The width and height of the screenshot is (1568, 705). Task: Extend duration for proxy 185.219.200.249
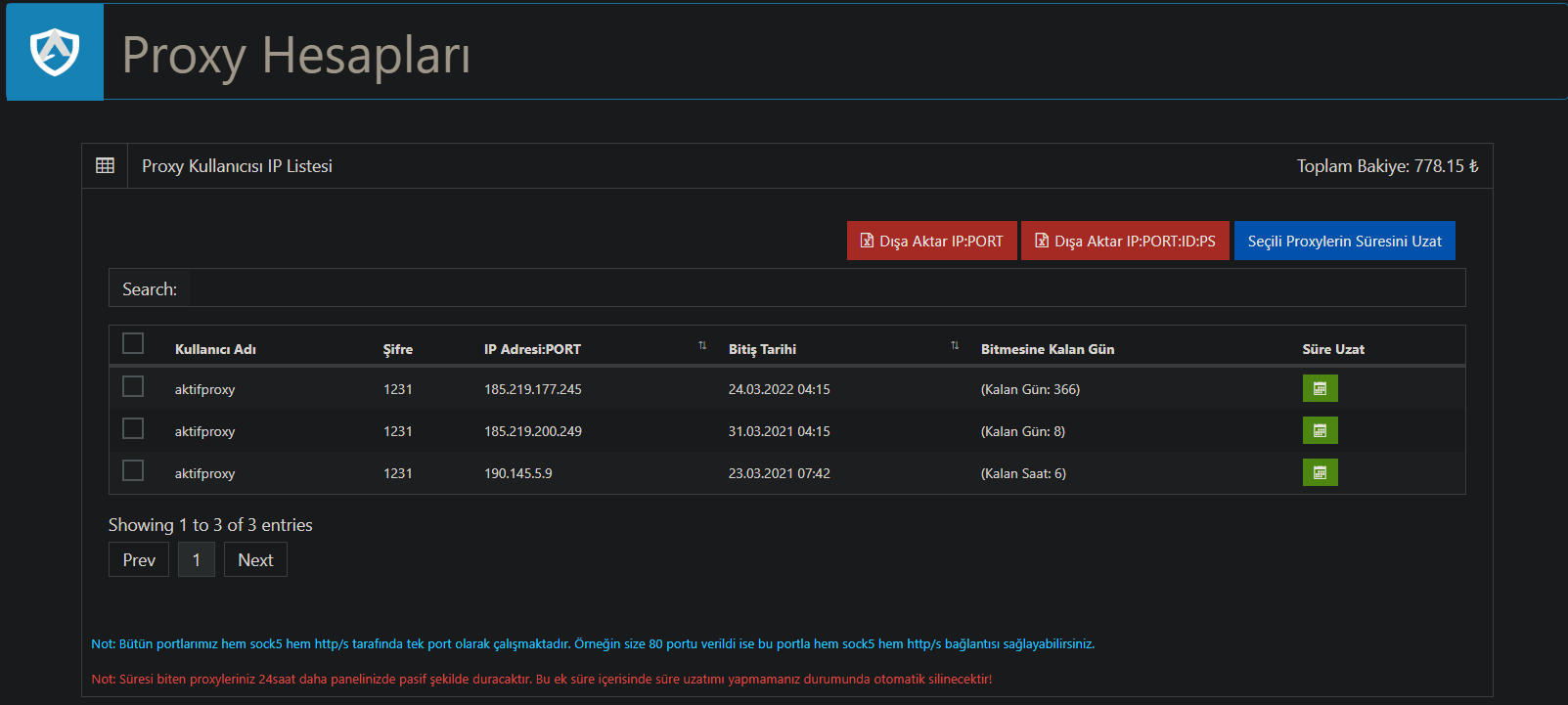pos(1320,431)
